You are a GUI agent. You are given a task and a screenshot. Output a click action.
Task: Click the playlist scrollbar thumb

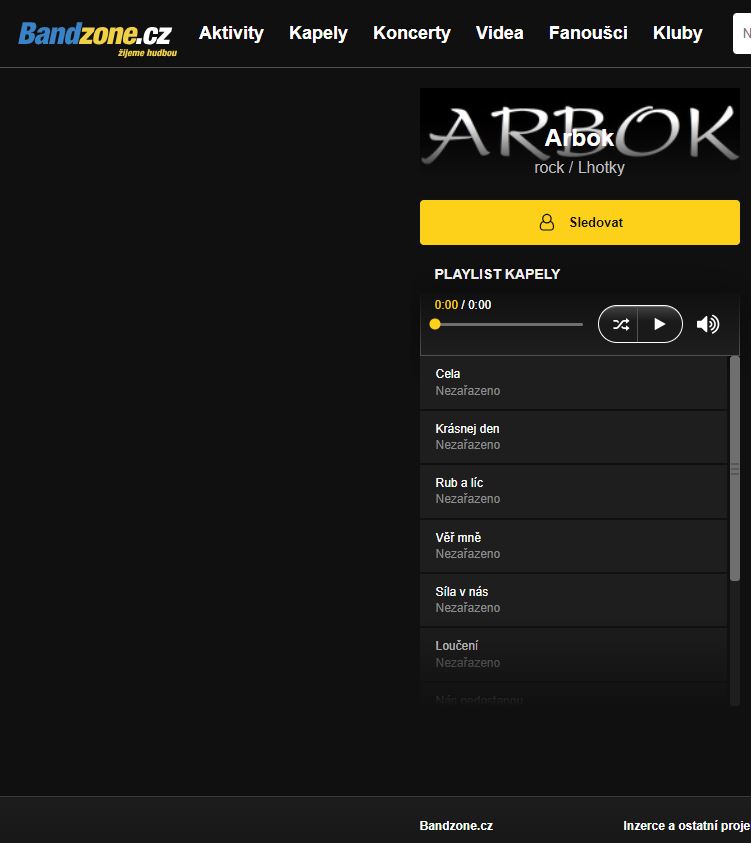pyautogui.click(x=734, y=469)
